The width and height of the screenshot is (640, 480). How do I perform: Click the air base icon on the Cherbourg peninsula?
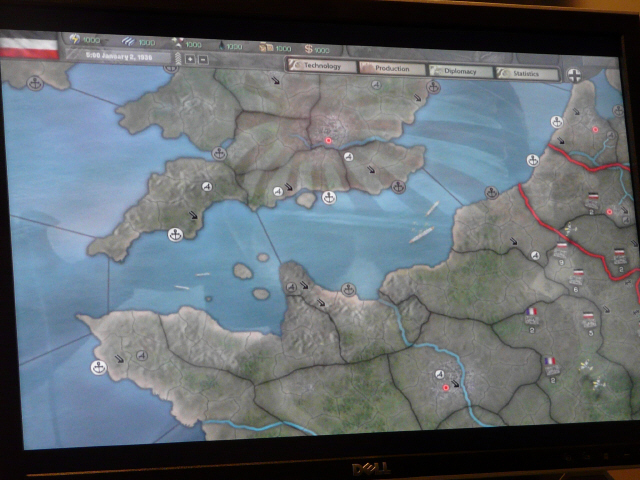(x=291, y=287)
